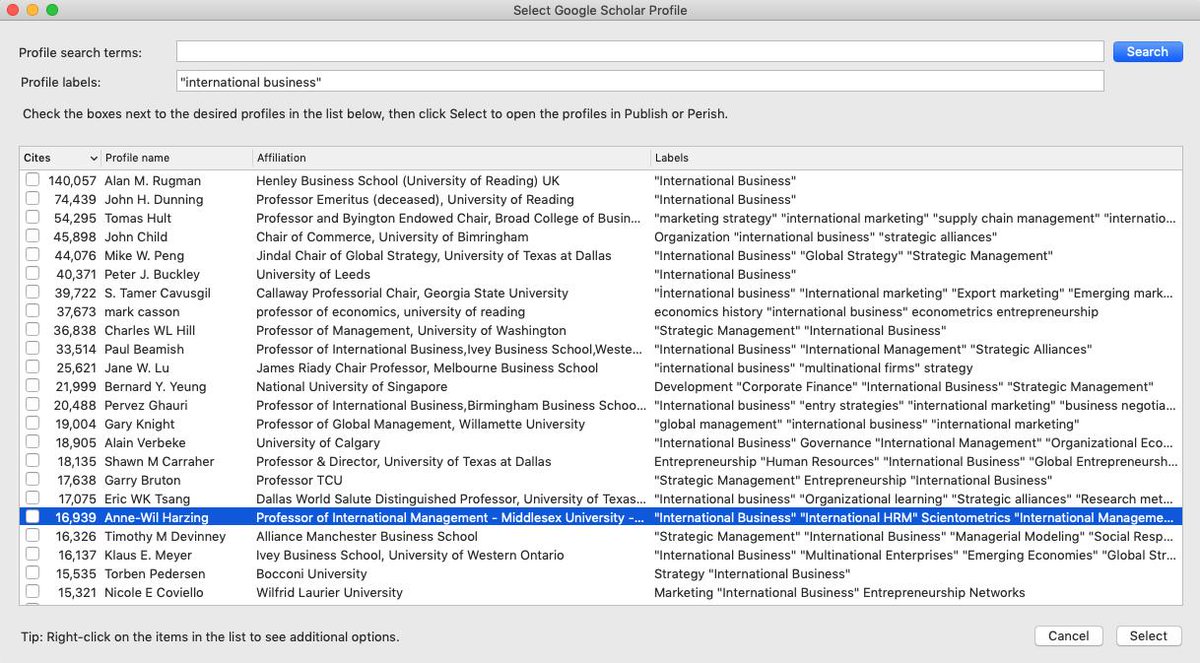This screenshot has width=1200, height=663.
Task: Check the box for Eric WK Tsang
Action: [x=33, y=498]
